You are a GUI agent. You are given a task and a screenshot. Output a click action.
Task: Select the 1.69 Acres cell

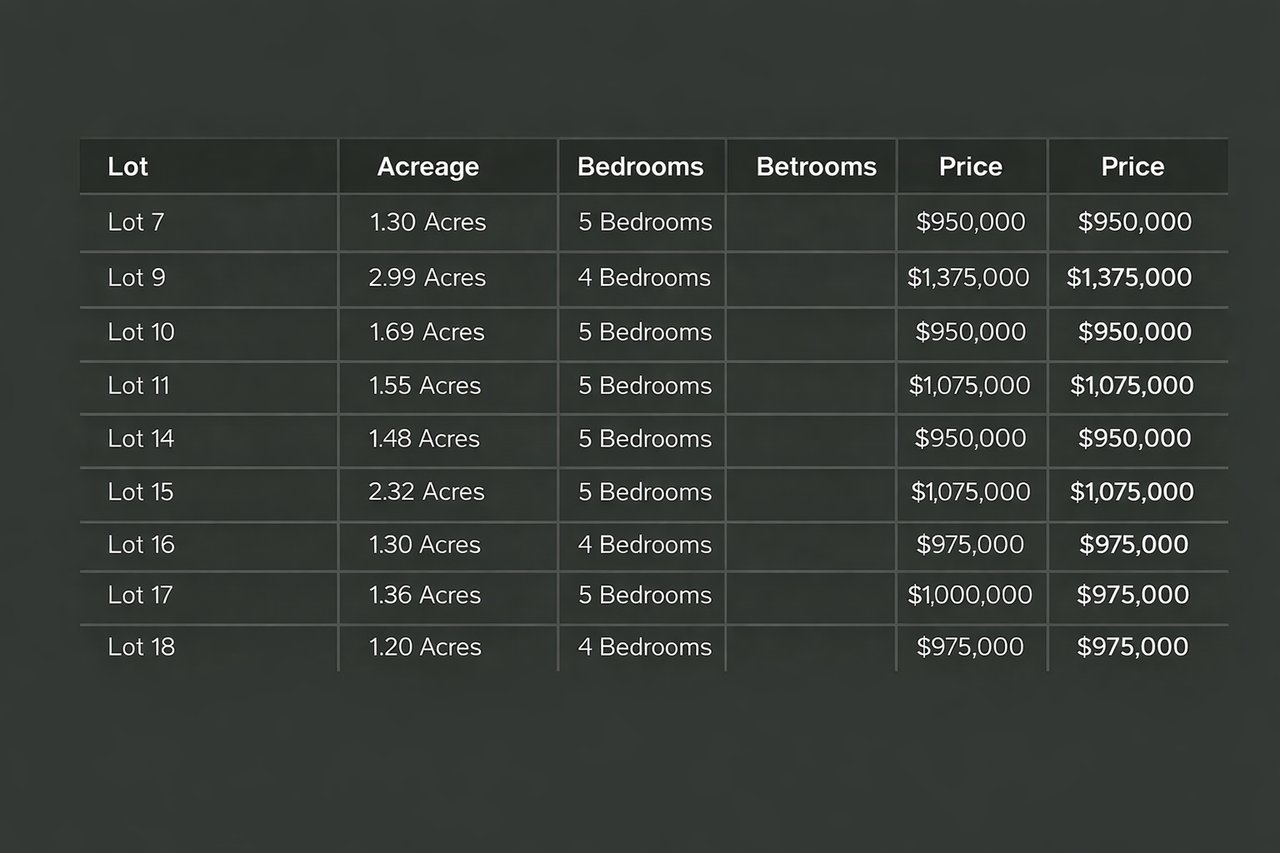pos(427,332)
